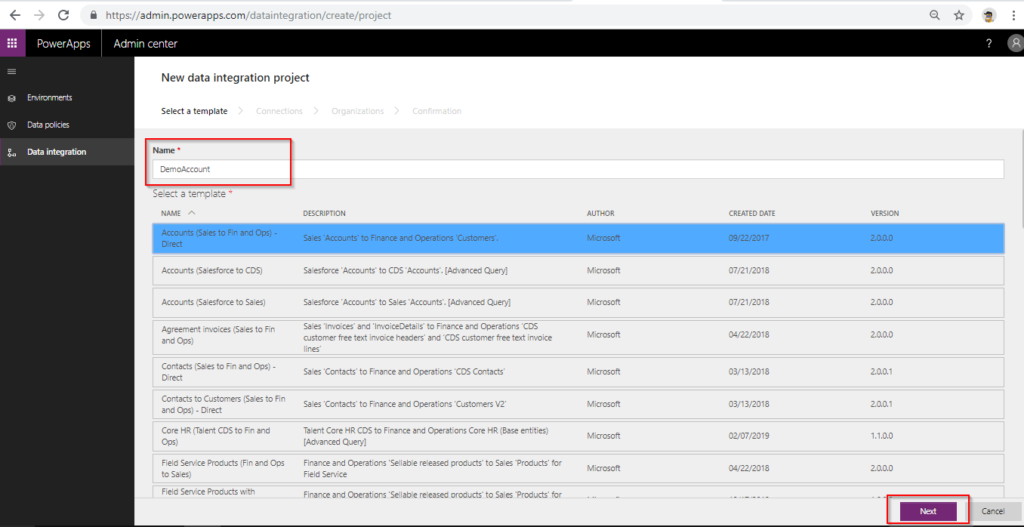The height and width of the screenshot is (527, 1024).
Task: Select Agreement invoices (Sales to Fin and Ops) template
Action: (x=578, y=337)
